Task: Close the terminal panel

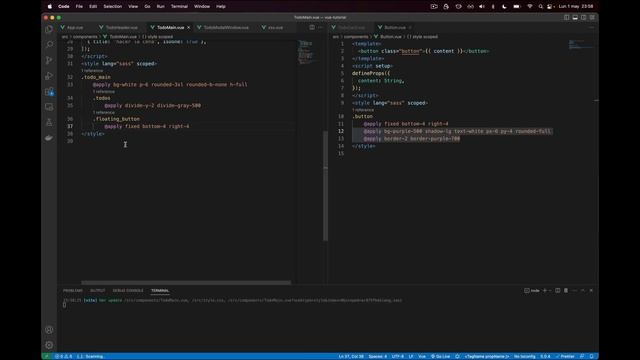Action: click(591, 291)
